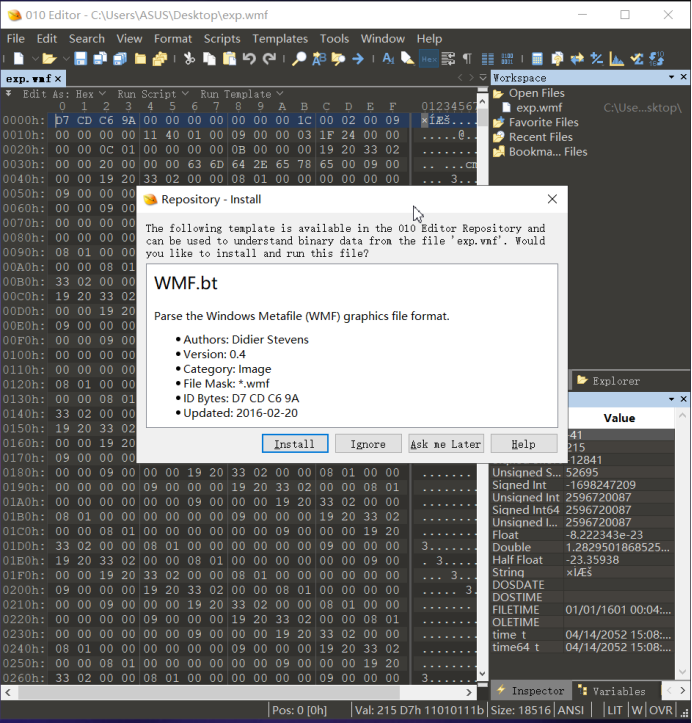Copy using the toolbar copy icon
The height and width of the screenshot is (723, 692).
209,59
